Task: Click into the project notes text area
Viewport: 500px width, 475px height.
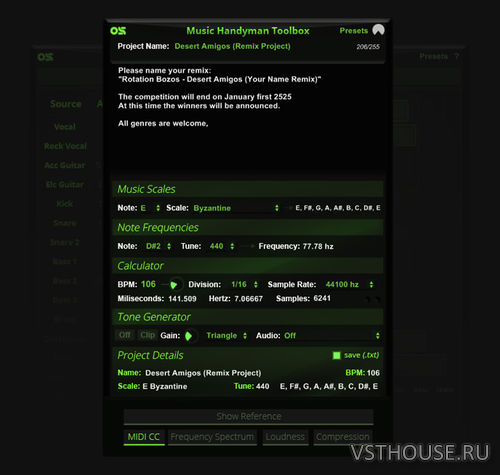Action: [x=248, y=117]
